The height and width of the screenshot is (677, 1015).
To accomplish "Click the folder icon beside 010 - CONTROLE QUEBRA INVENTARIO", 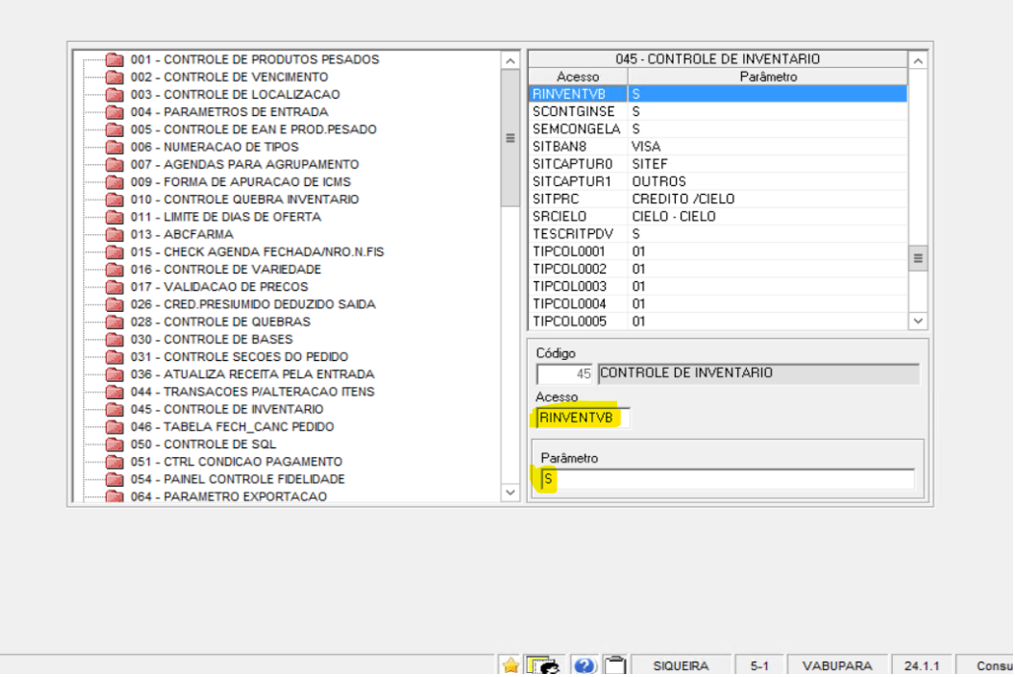I will tap(113, 199).
